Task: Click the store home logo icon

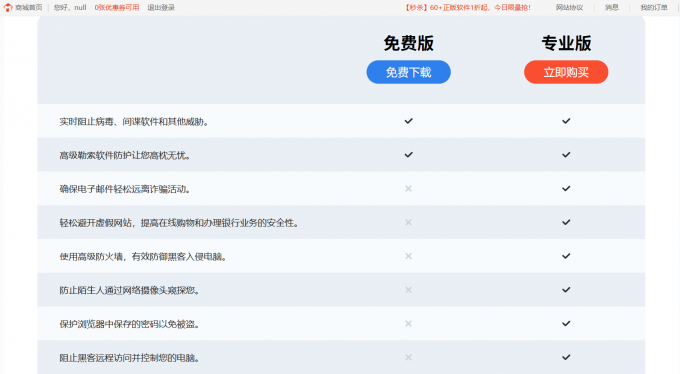Action: coord(8,7)
